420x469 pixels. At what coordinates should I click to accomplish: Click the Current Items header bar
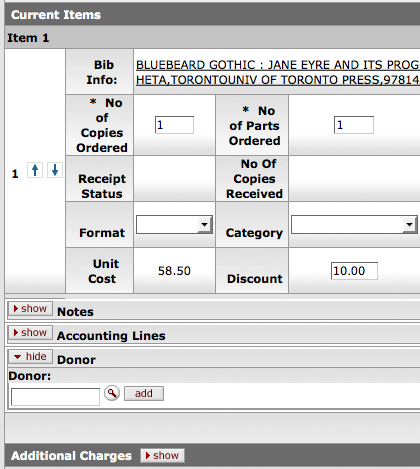(212, 15)
